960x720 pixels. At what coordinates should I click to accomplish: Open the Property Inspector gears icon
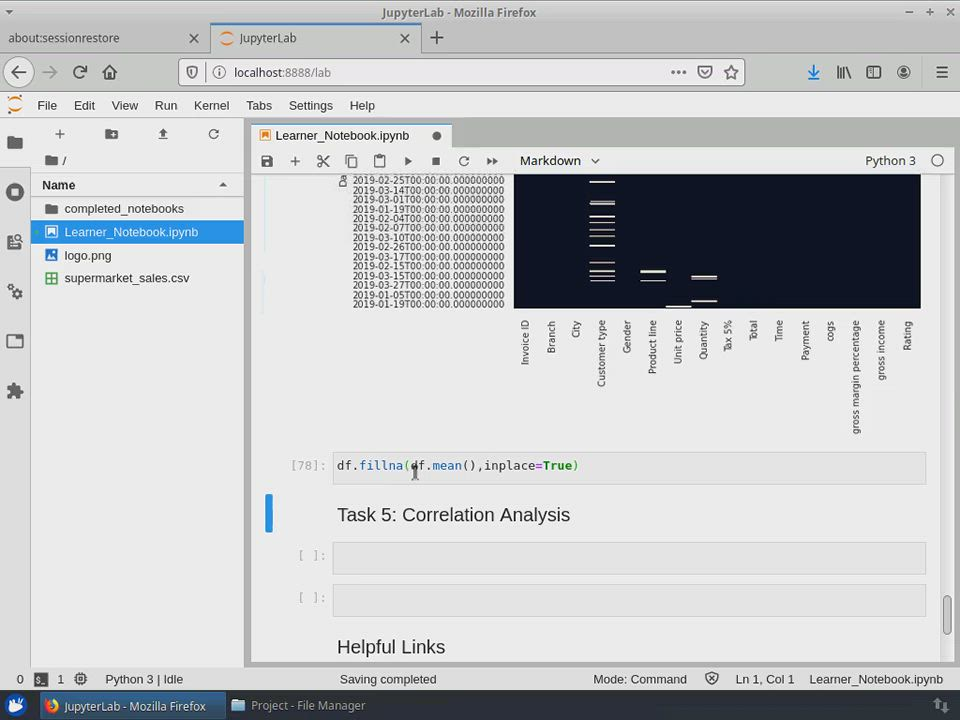tap(15, 291)
